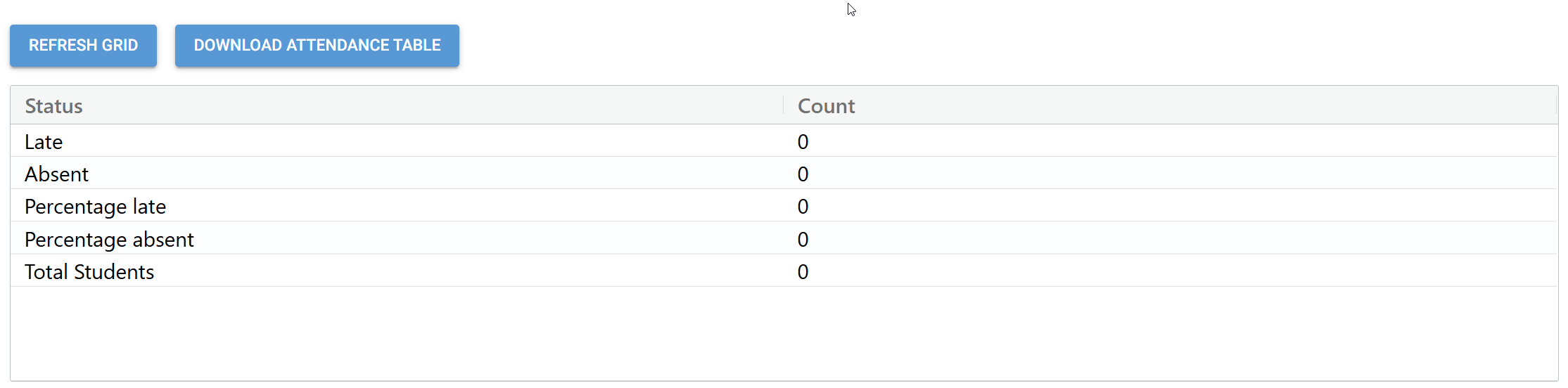Click the count value for Absent

pyautogui.click(x=803, y=174)
